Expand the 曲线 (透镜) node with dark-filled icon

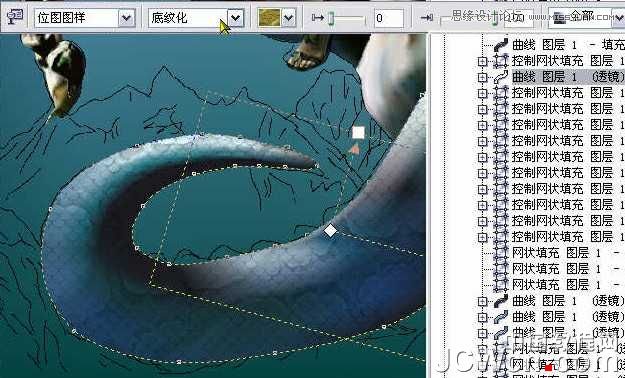click(482, 301)
